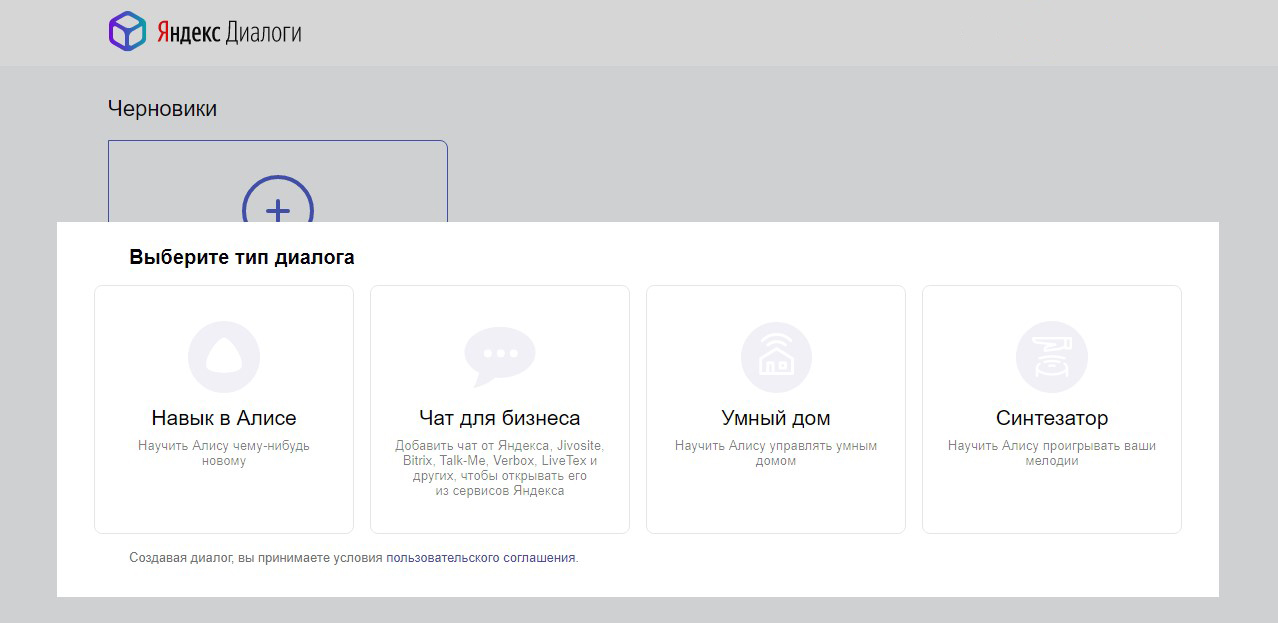The height and width of the screenshot is (623, 1278).
Task: Click the "Диалоги" text in header
Action: click(x=263, y=33)
